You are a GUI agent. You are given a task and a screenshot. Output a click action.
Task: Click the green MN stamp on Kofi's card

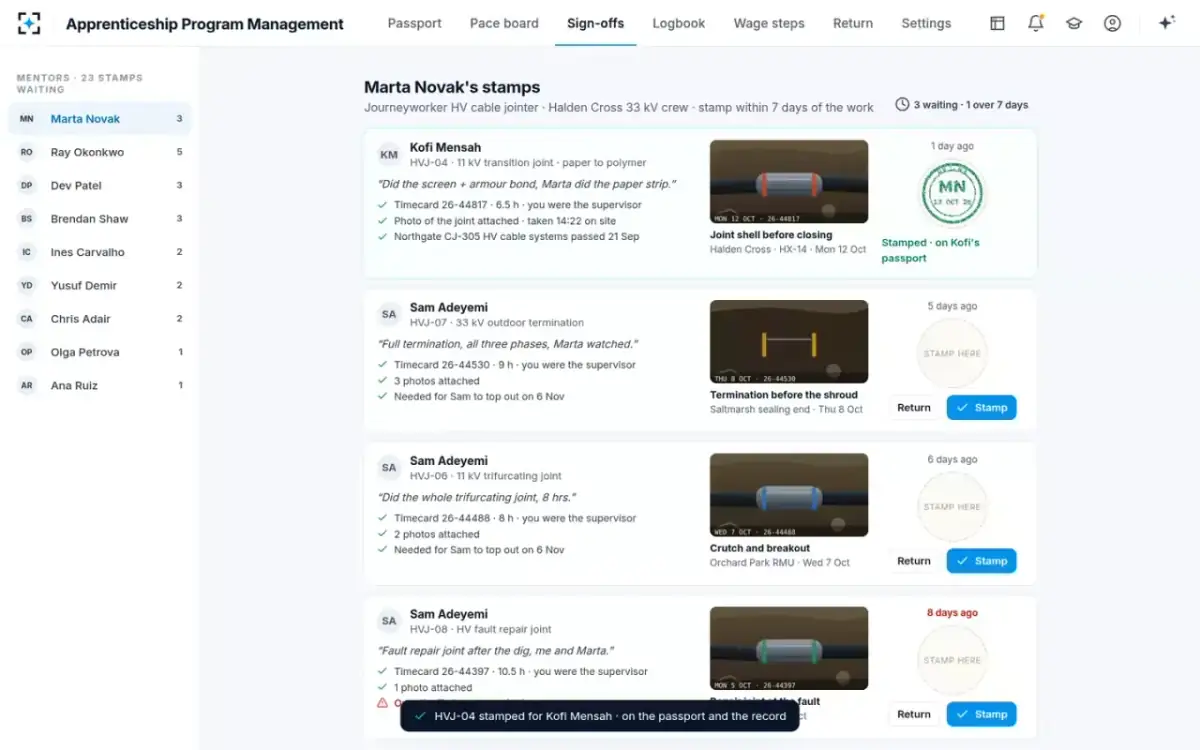point(952,193)
